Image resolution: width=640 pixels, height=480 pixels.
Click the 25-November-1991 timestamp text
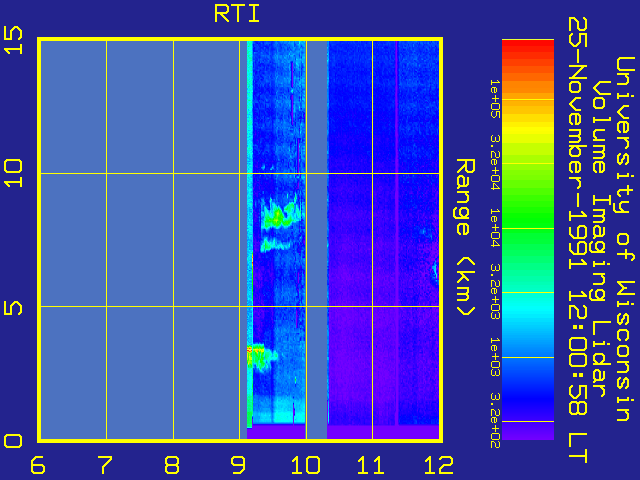[x=578, y=240]
